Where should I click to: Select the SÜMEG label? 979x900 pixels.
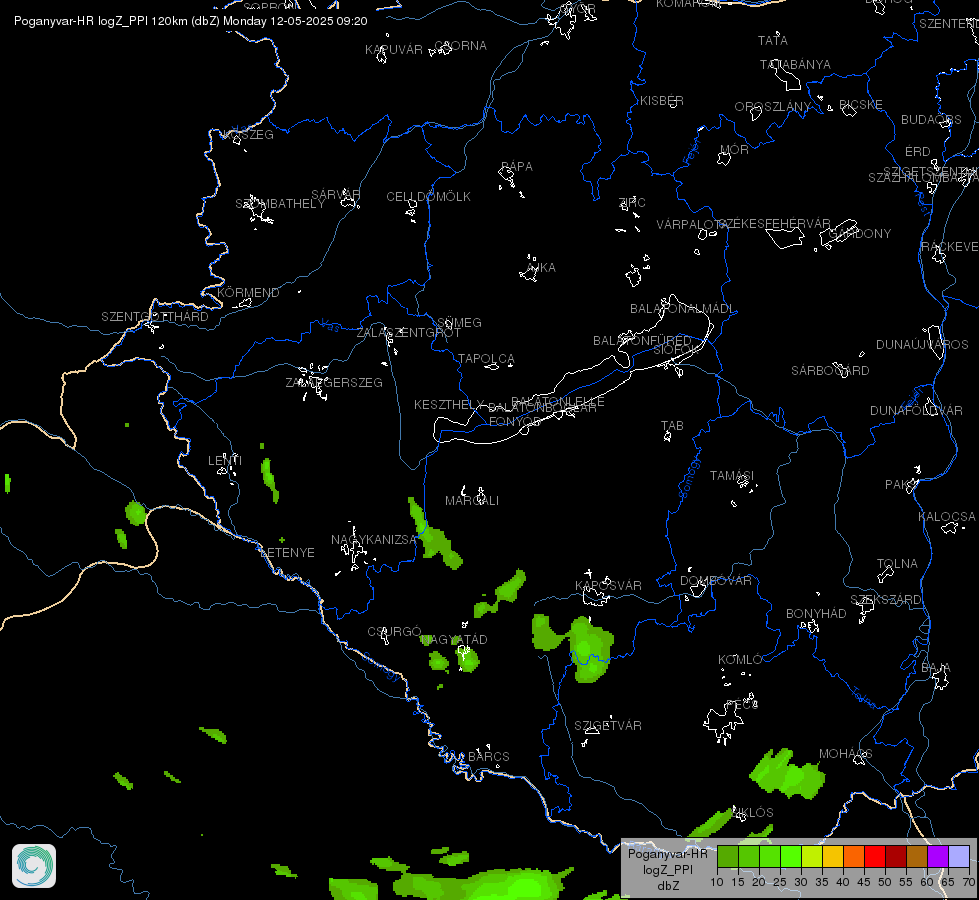tap(459, 323)
